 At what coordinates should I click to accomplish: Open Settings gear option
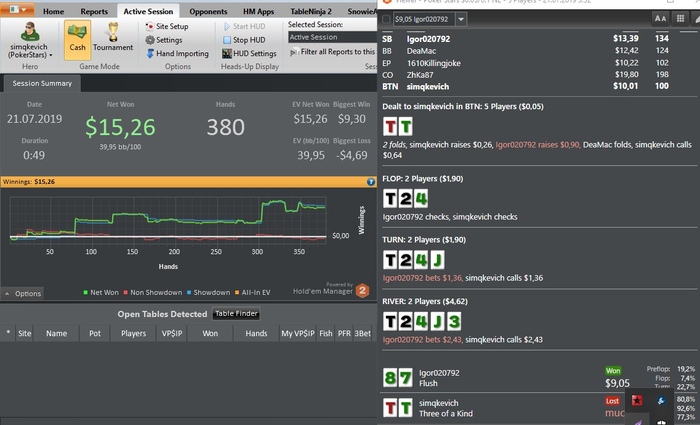[164, 40]
